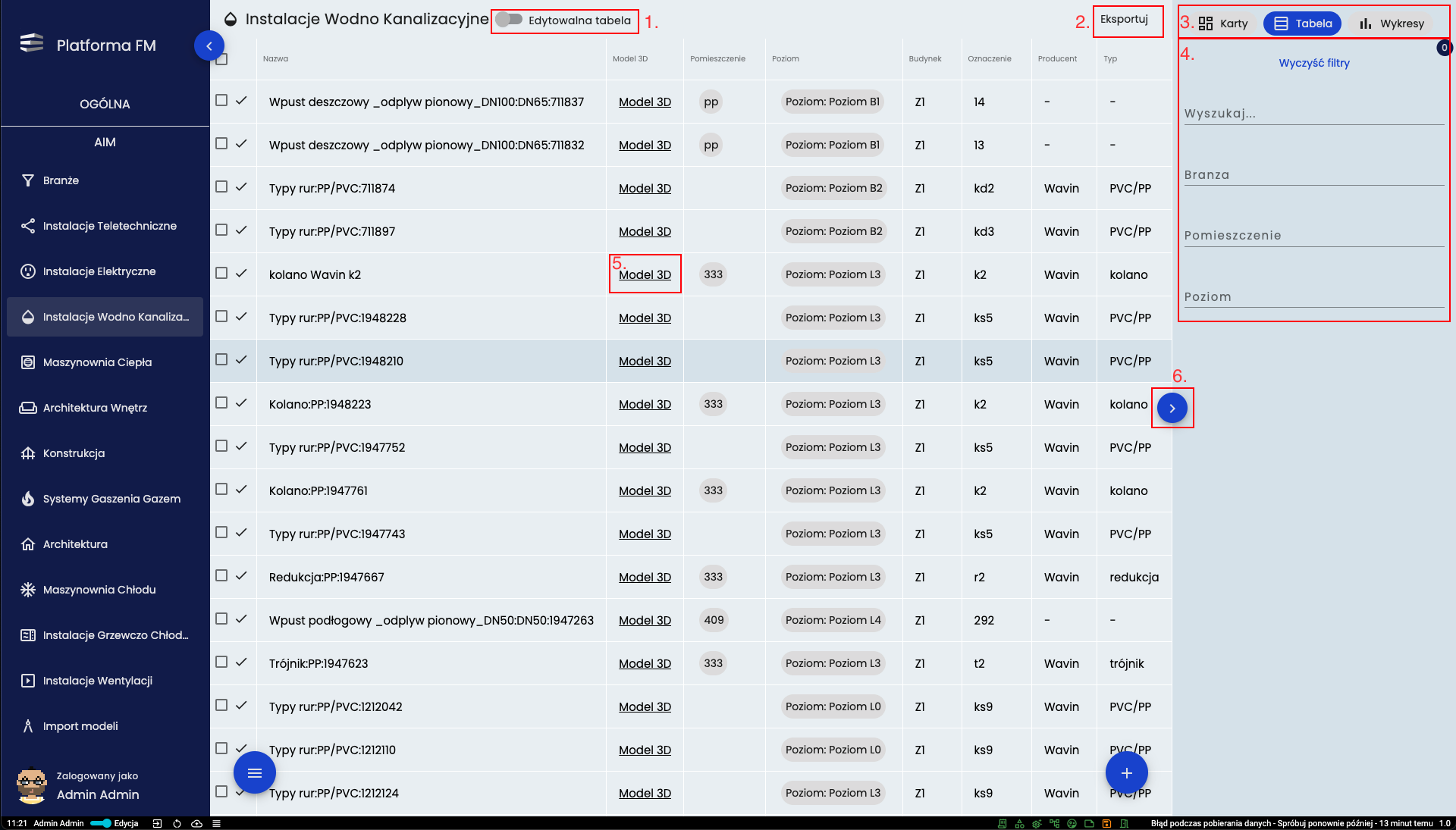Click the green palette icon in status bar
This screenshot has height=830, width=1456.
coord(1072,823)
